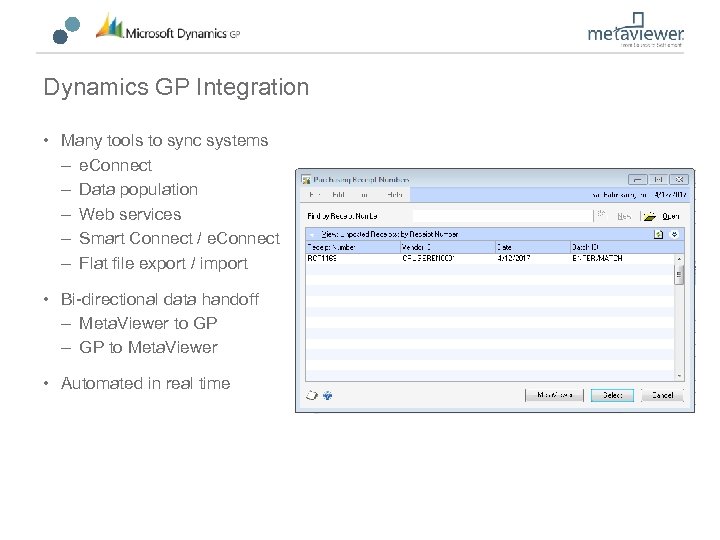Click the Select button
The width and height of the screenshot is (720, 540).
click(612, 395)
